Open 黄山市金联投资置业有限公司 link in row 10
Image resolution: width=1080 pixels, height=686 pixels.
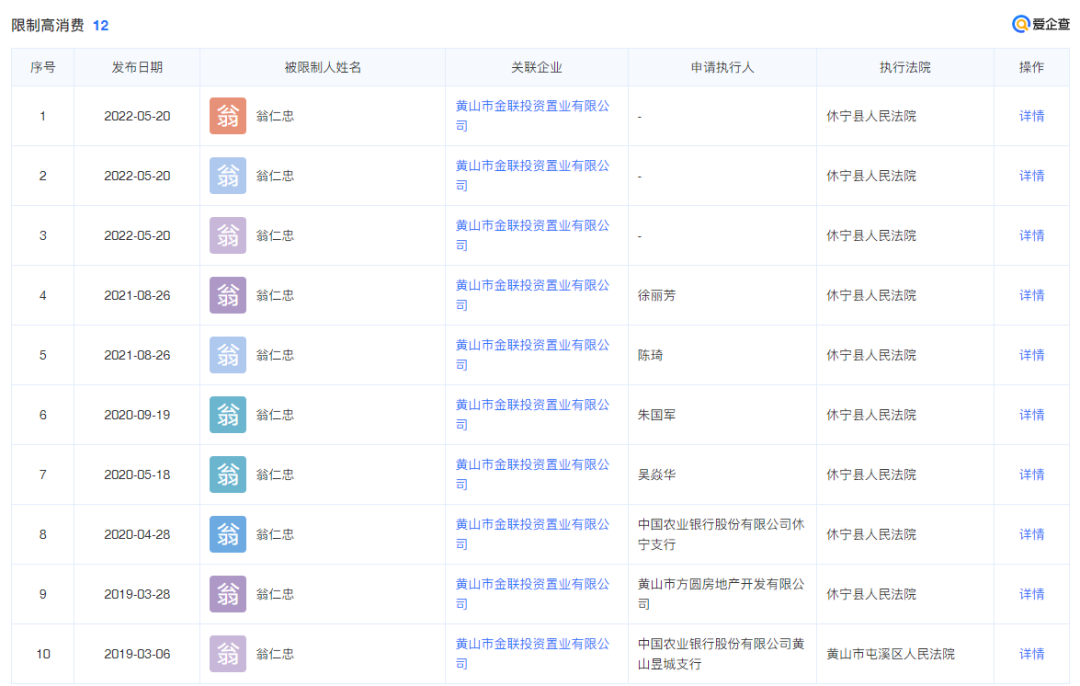(532, 654)
